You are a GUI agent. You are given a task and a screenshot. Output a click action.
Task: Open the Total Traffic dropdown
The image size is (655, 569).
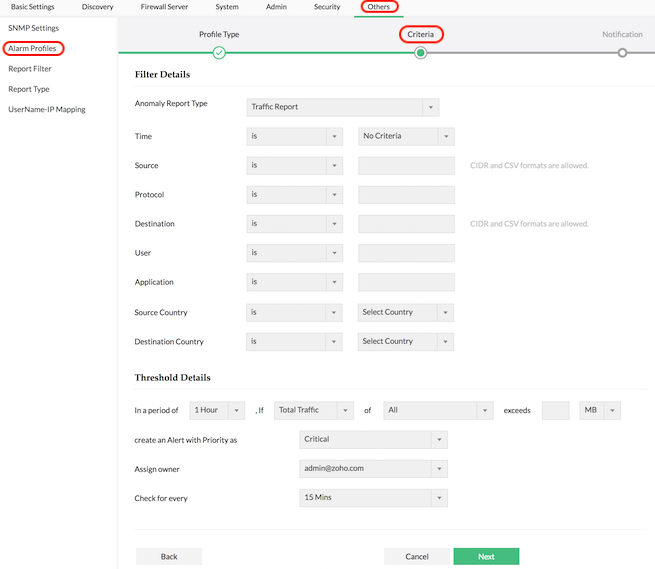pos(314,410)
